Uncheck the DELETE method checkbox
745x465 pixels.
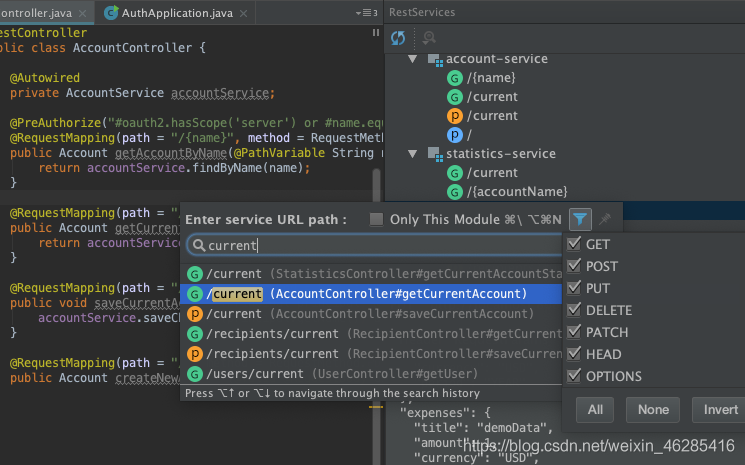[574, 310]
